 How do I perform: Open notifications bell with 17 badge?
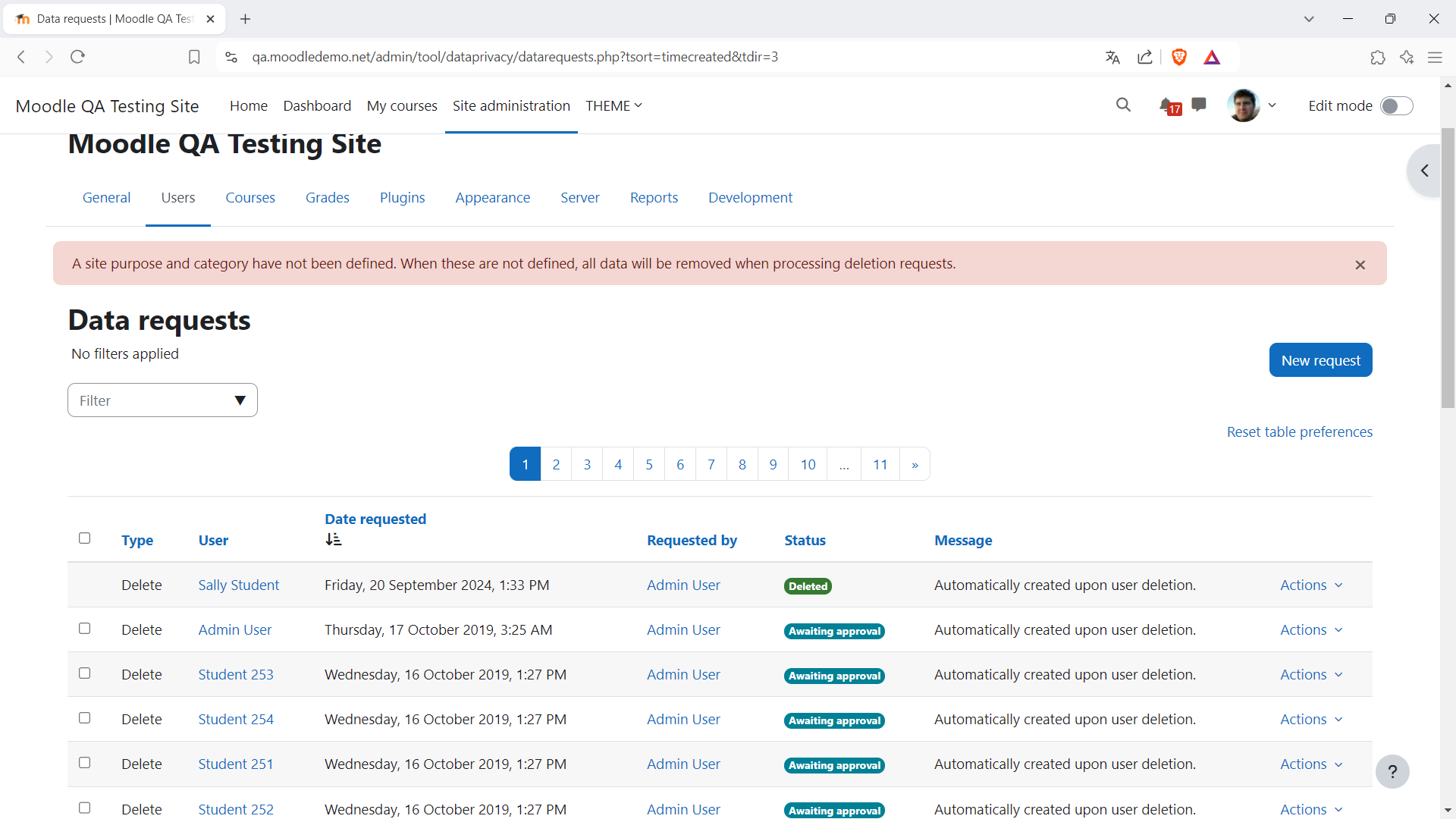(x=1169, y=106)
